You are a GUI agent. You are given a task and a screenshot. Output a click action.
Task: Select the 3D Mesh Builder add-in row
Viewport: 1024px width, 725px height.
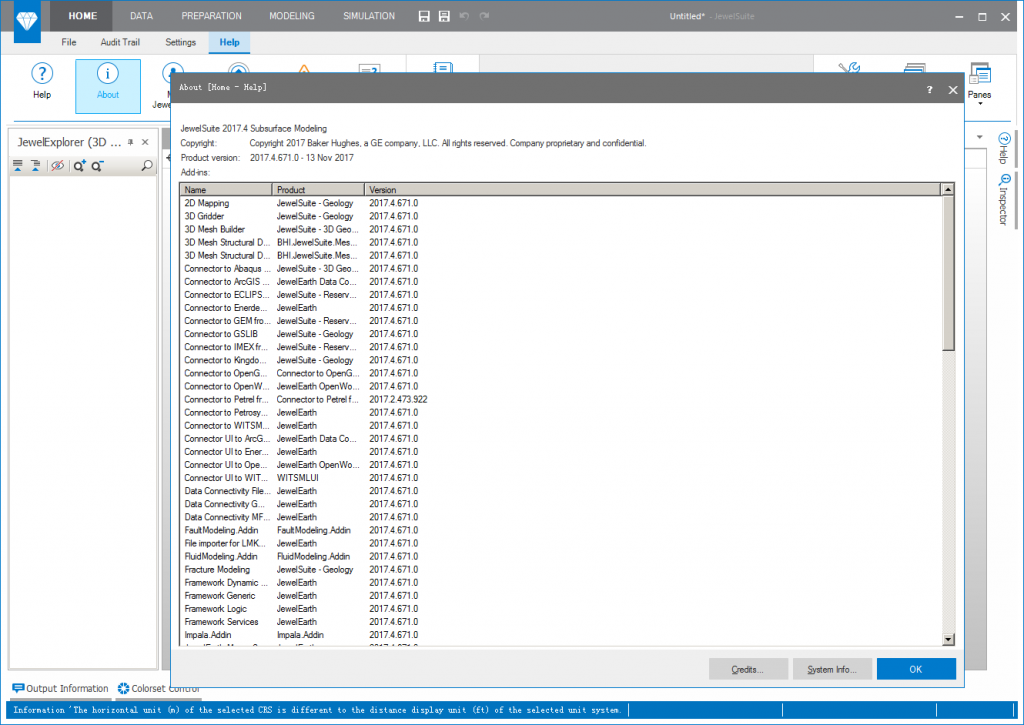point(561,229)
